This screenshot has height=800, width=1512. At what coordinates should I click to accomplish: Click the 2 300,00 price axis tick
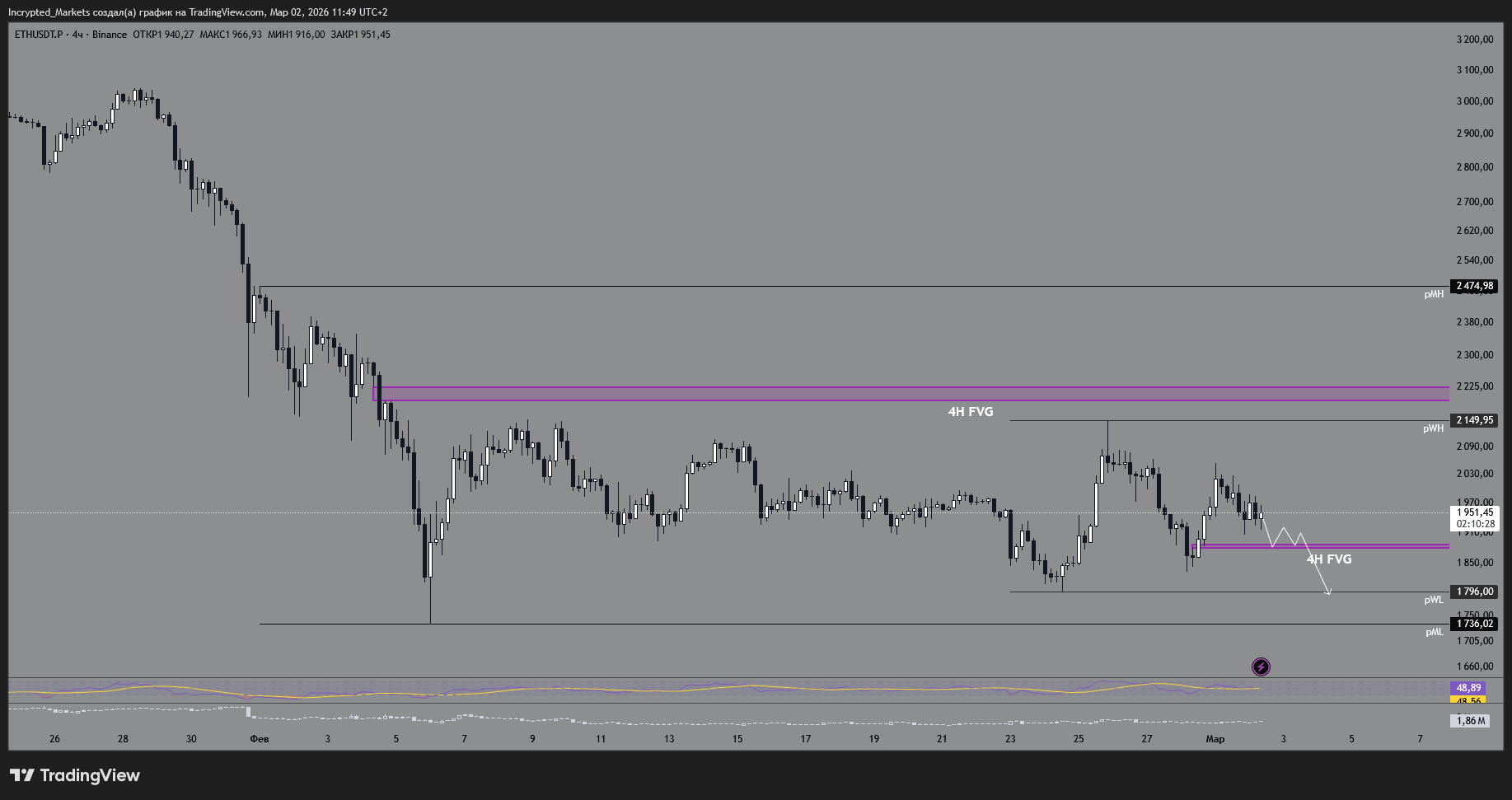(1475, 355)
